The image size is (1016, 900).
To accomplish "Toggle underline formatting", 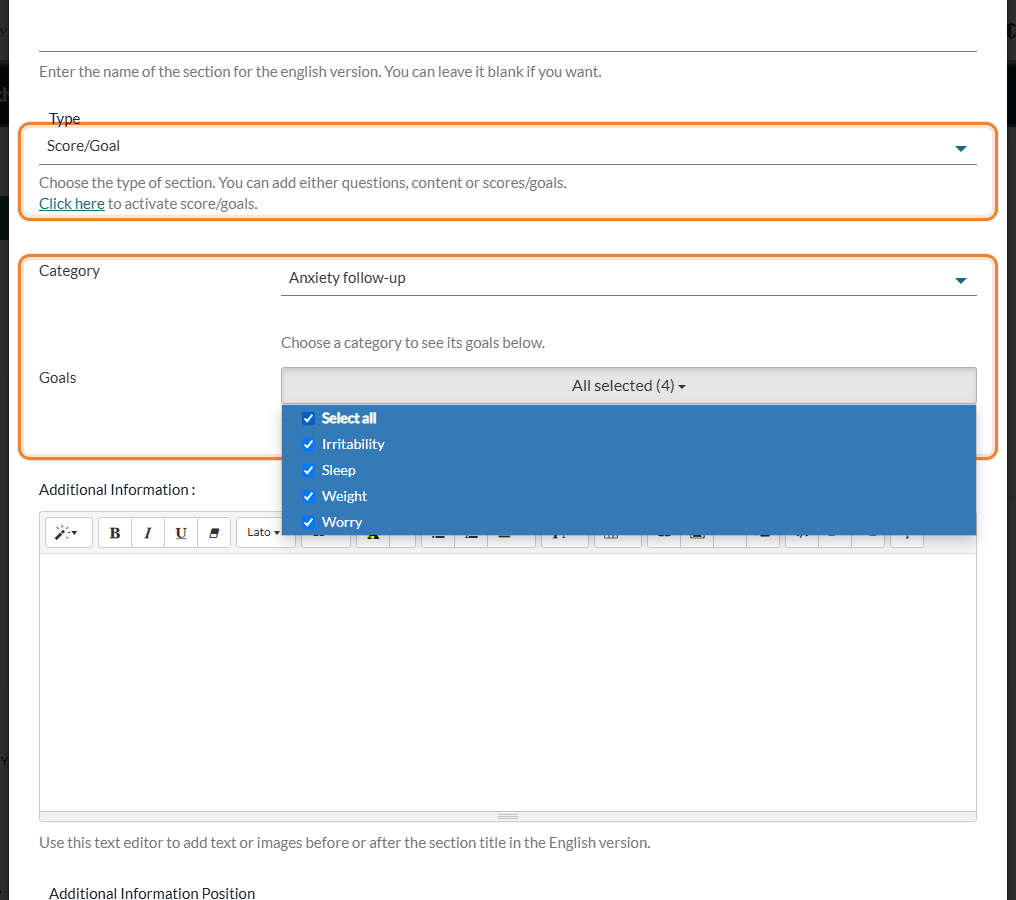I will click(181, 533).
